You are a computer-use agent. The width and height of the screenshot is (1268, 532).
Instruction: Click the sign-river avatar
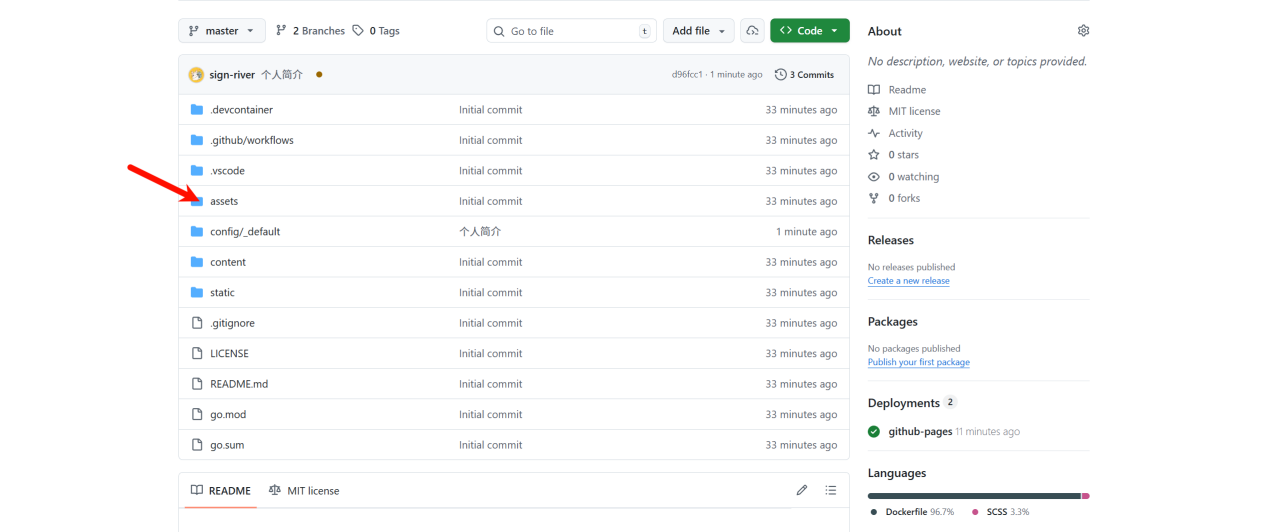(196, 74)
